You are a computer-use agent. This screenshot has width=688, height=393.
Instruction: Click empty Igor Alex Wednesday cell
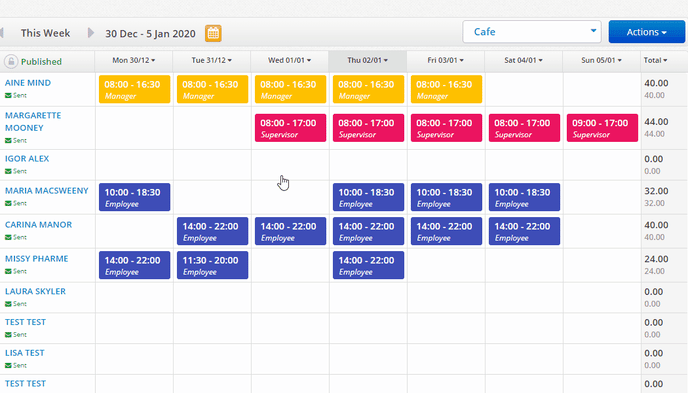(x=290, y=165)
